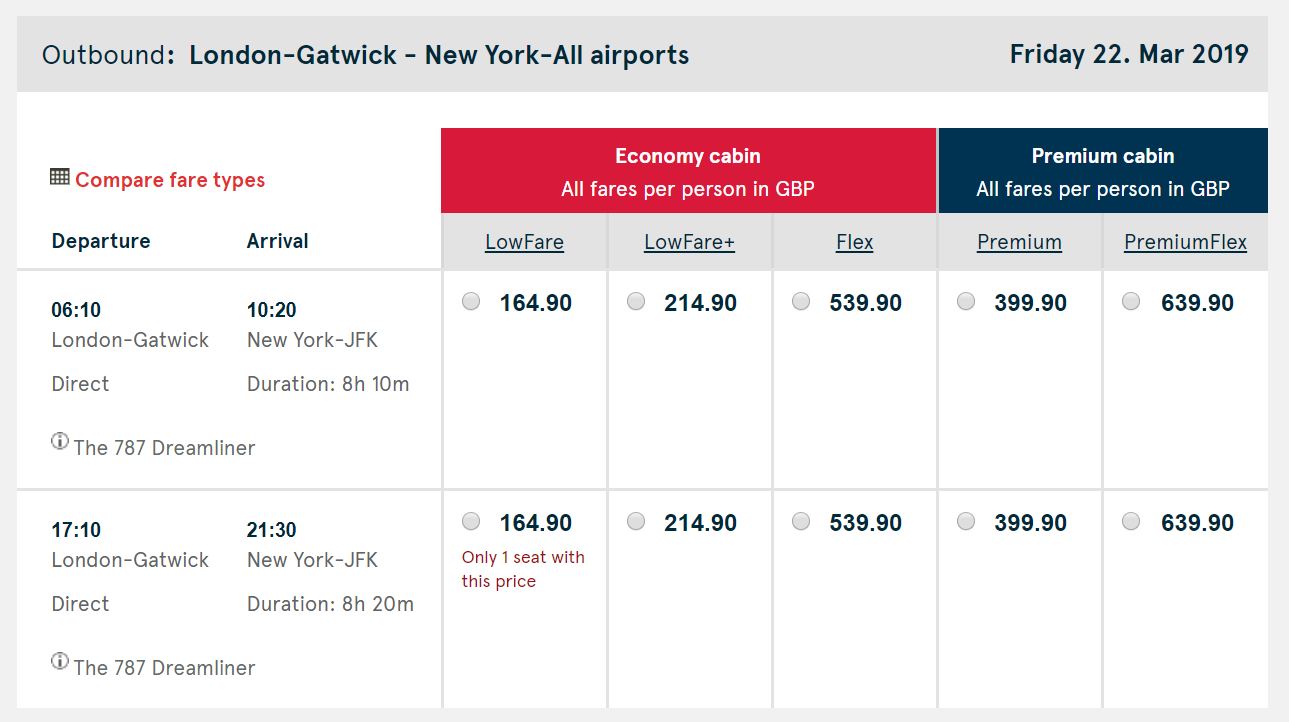Pick PremiumFlex 639.90 on the 17:10 flight
This screenshot has width=1289, height=722.
(x=1131, y=521)
